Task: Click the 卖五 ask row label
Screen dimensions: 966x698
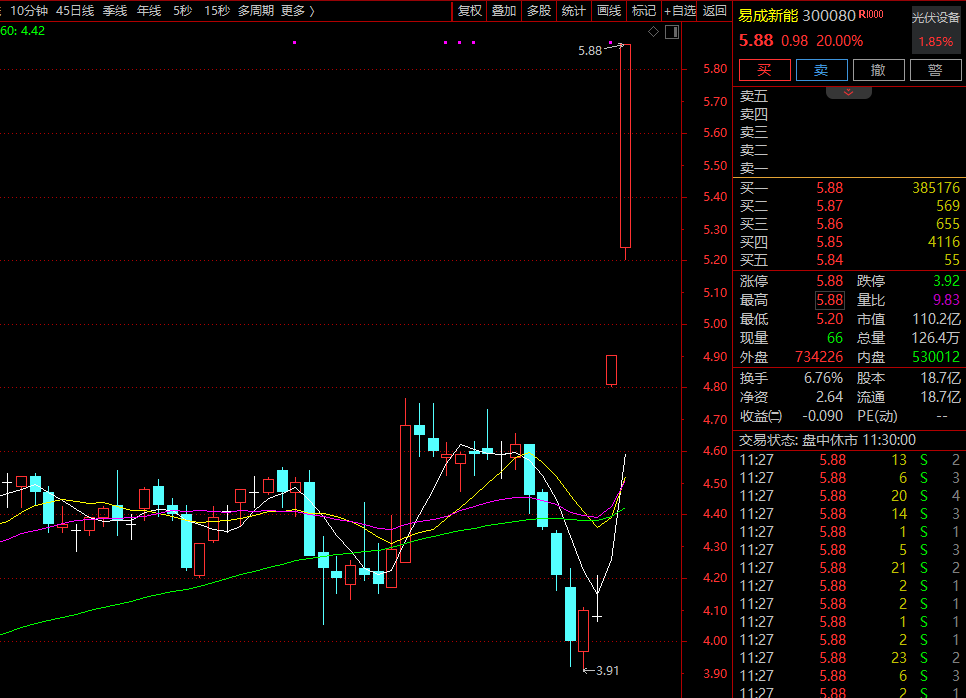Action: 754,96
